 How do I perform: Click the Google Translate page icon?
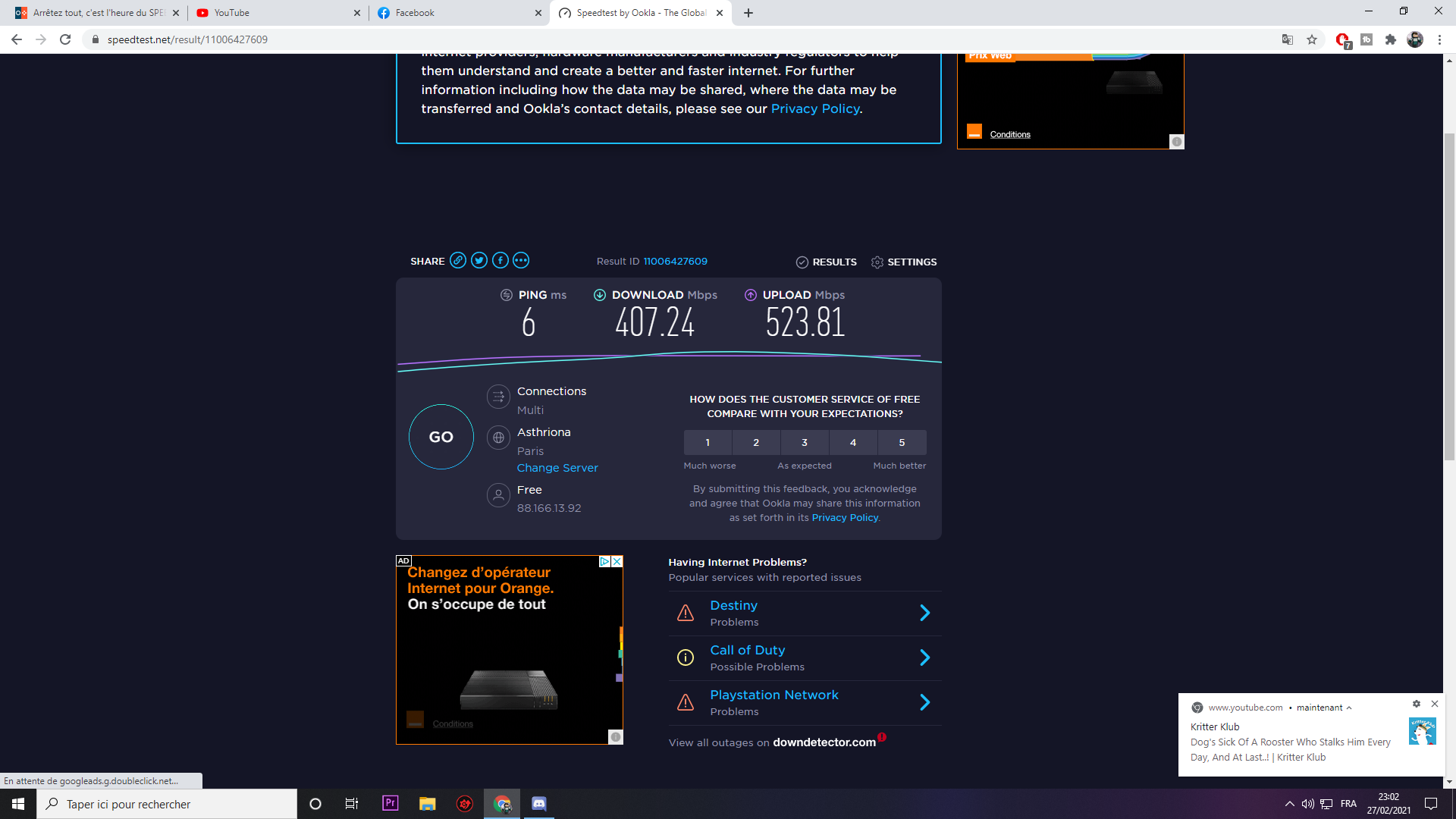(1287, 39)
